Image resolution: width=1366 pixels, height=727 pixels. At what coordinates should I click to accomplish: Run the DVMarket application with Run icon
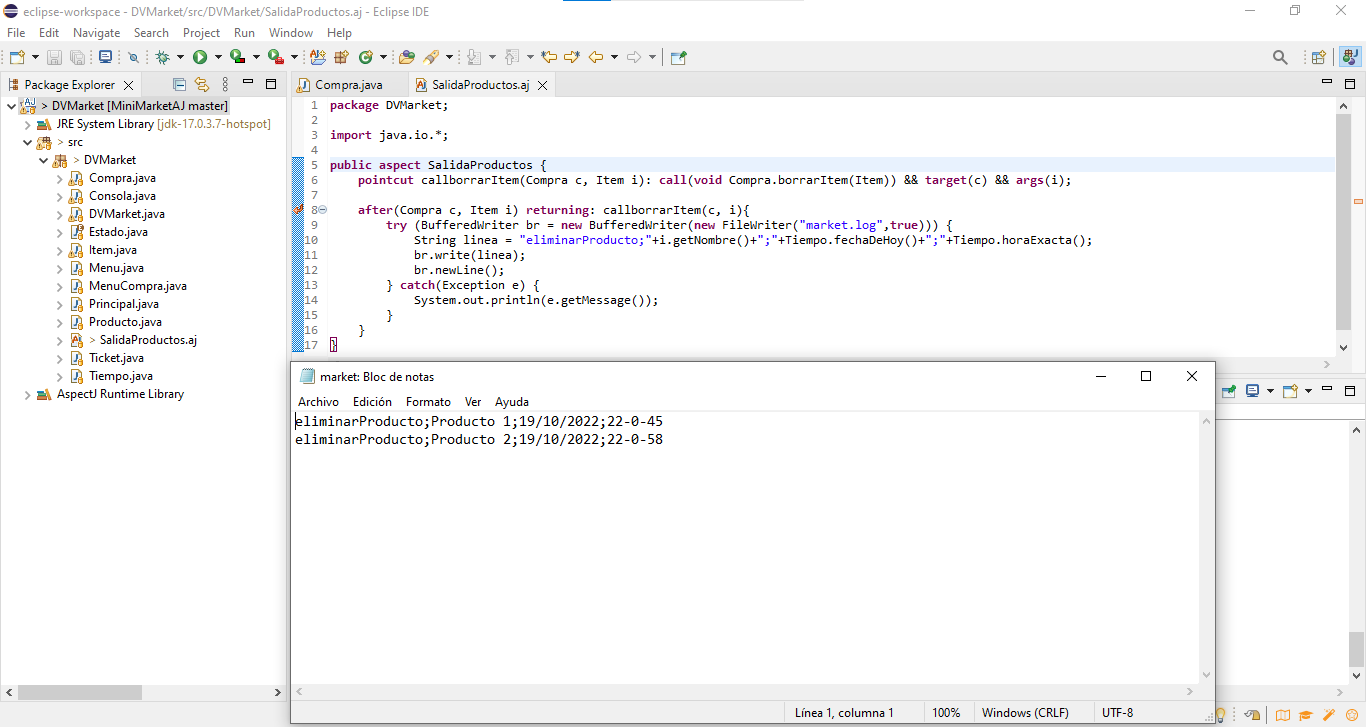[201, 57]
